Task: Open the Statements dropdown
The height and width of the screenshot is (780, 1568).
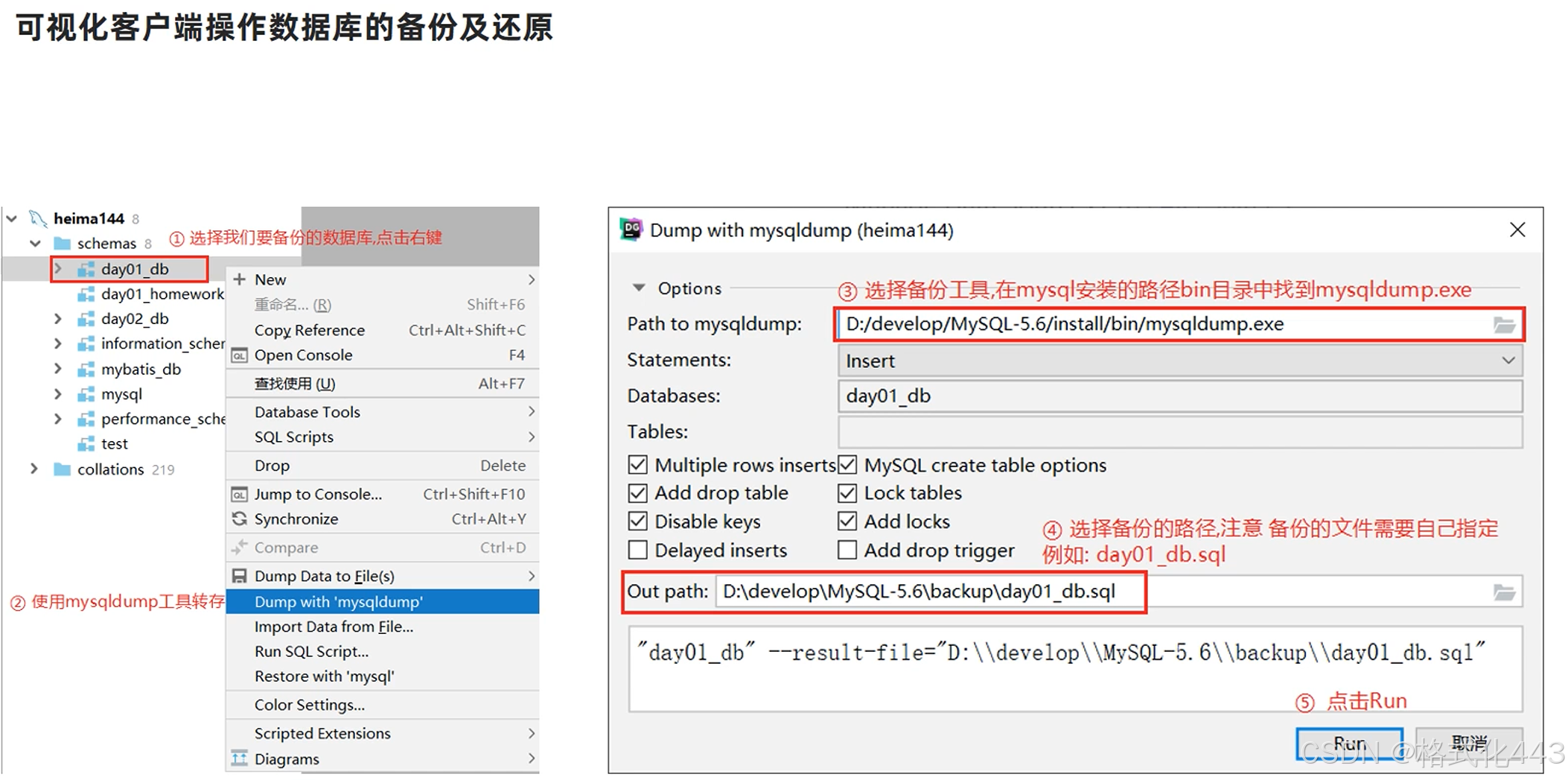Action: coord(1508,360)
